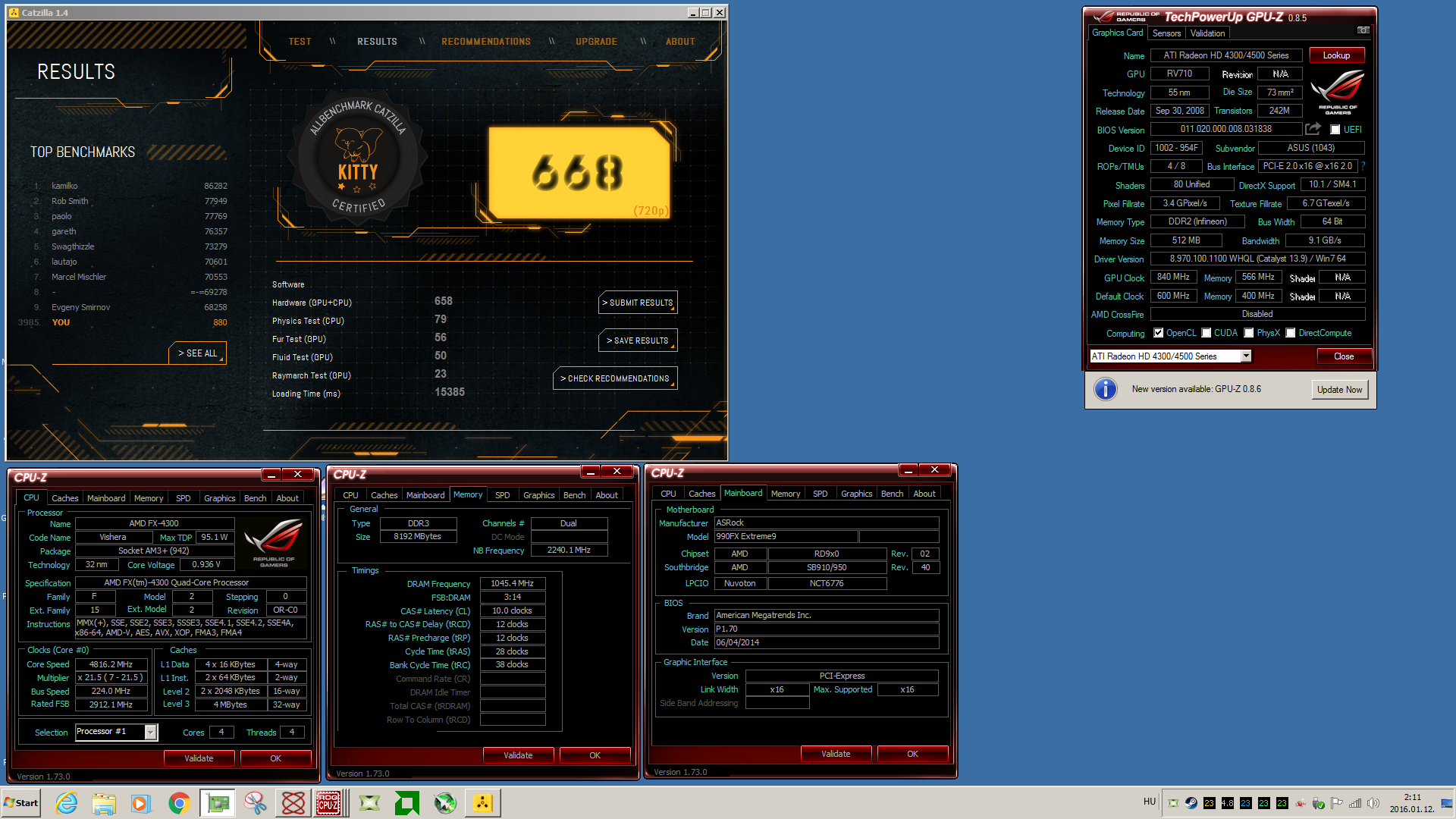This screenshot has height=819, width=1456.
Task: Click the 4.8 tray indicator
Action: (1228, 803)
